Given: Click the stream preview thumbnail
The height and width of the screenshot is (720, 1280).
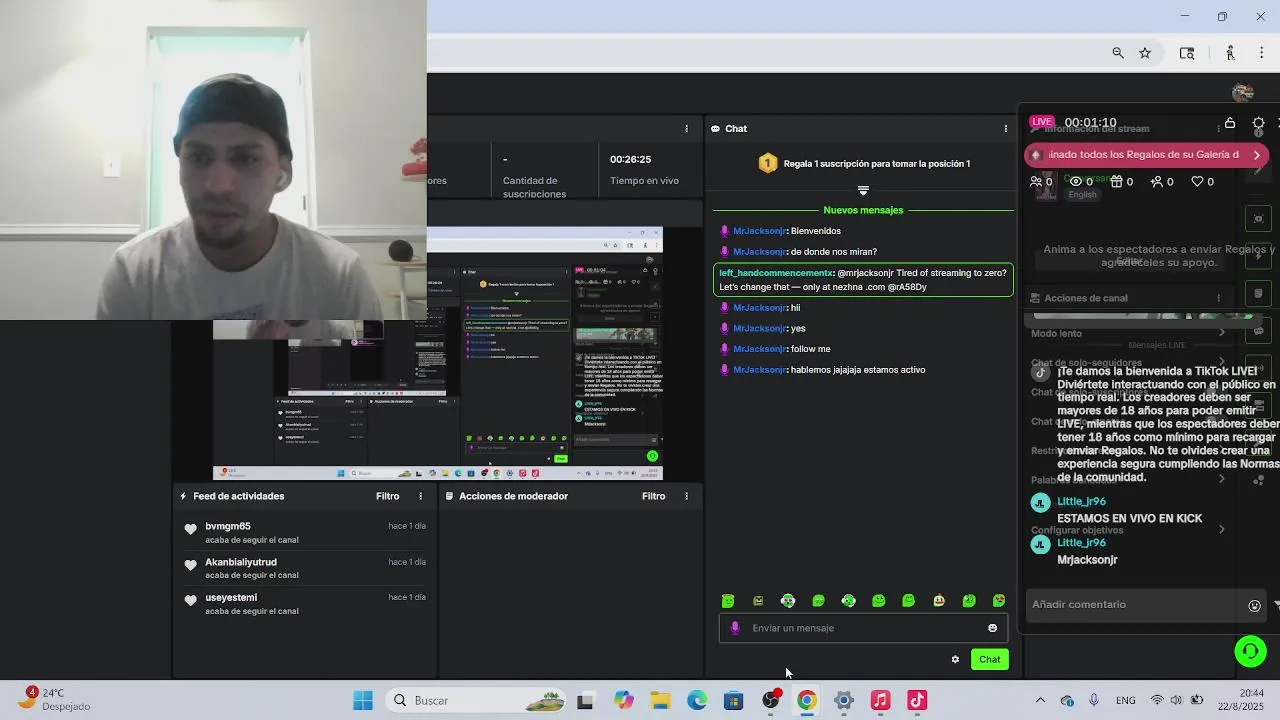Looking at the screenshot, I should click(x=437, y=354).
